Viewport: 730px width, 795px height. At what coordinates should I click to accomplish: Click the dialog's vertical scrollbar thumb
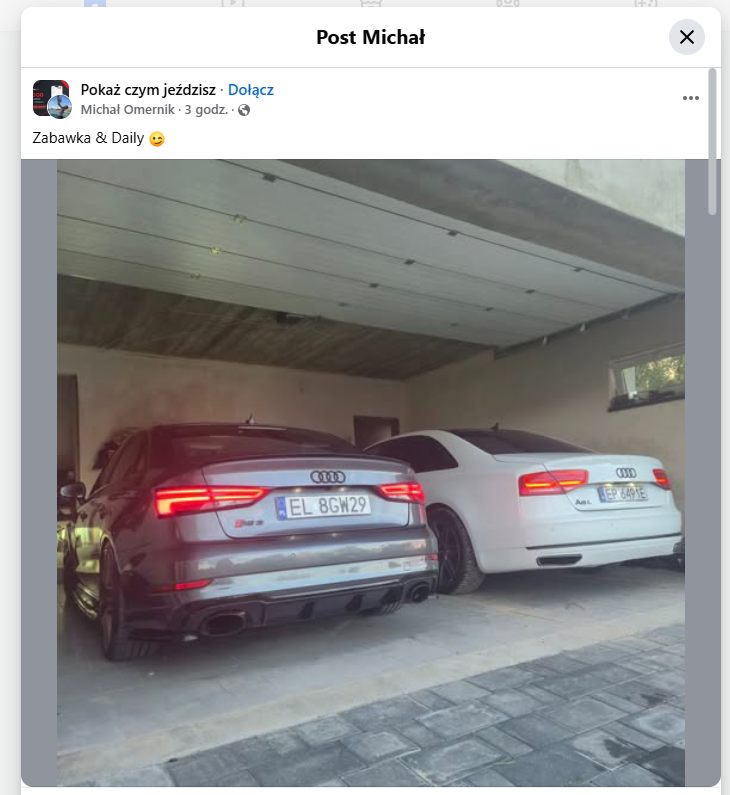coord(712,141)
